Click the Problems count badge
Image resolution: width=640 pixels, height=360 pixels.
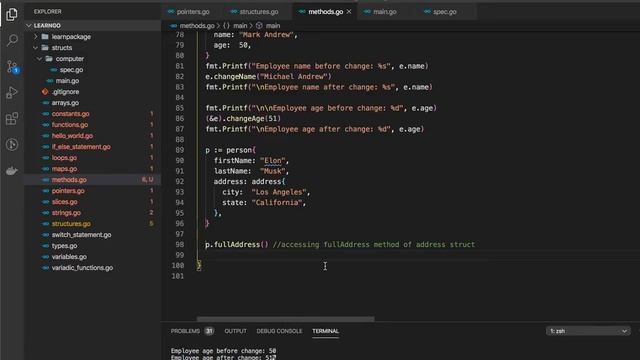[209, 331]
